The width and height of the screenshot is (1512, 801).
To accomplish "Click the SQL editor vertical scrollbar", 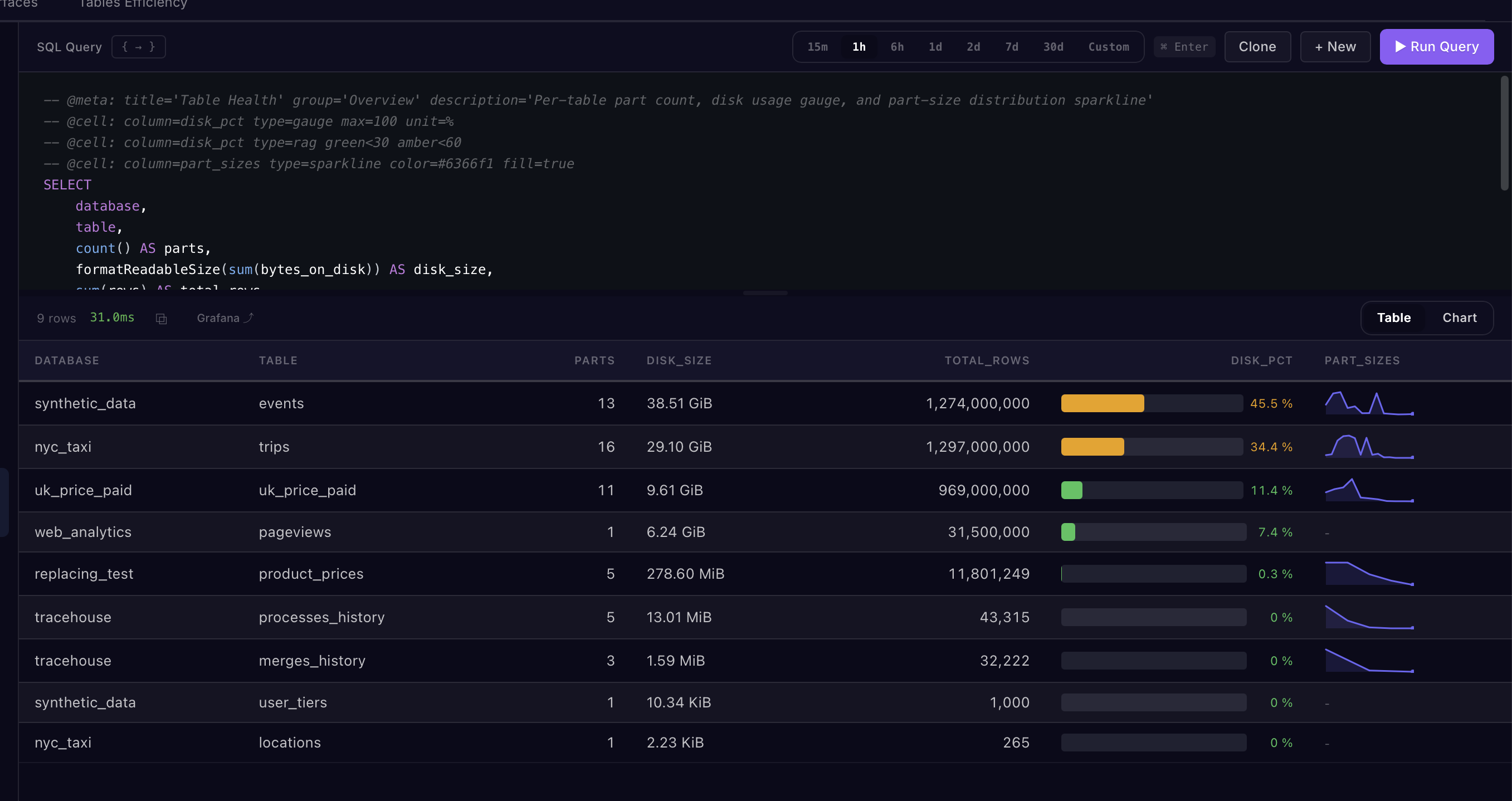I will [1504, 133].
